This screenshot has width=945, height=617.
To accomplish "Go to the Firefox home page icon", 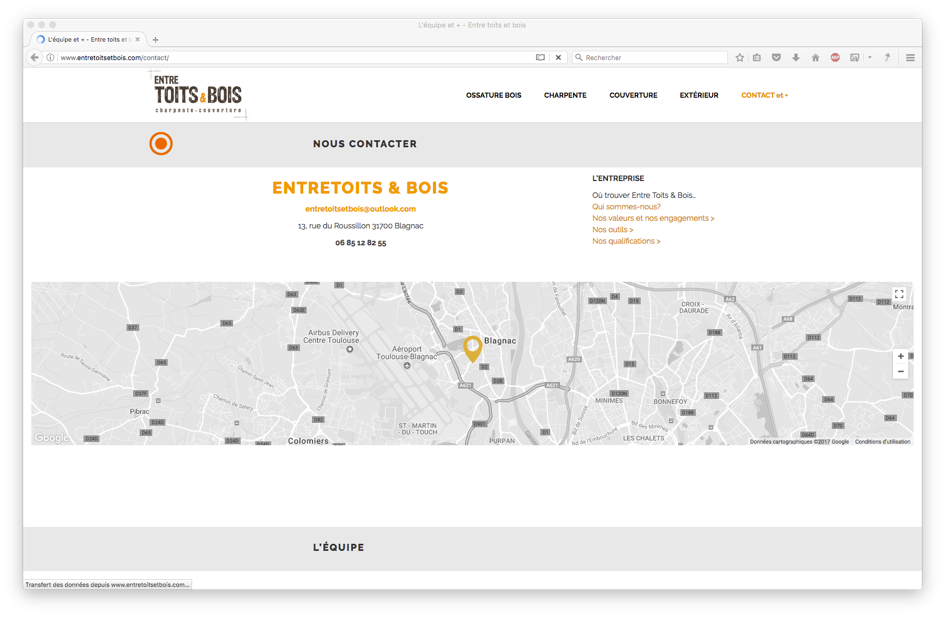I will pos(815,58).
